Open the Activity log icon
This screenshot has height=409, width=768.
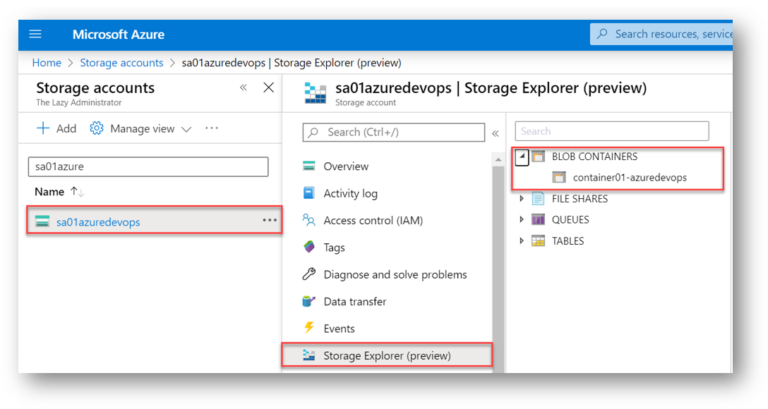309,193
